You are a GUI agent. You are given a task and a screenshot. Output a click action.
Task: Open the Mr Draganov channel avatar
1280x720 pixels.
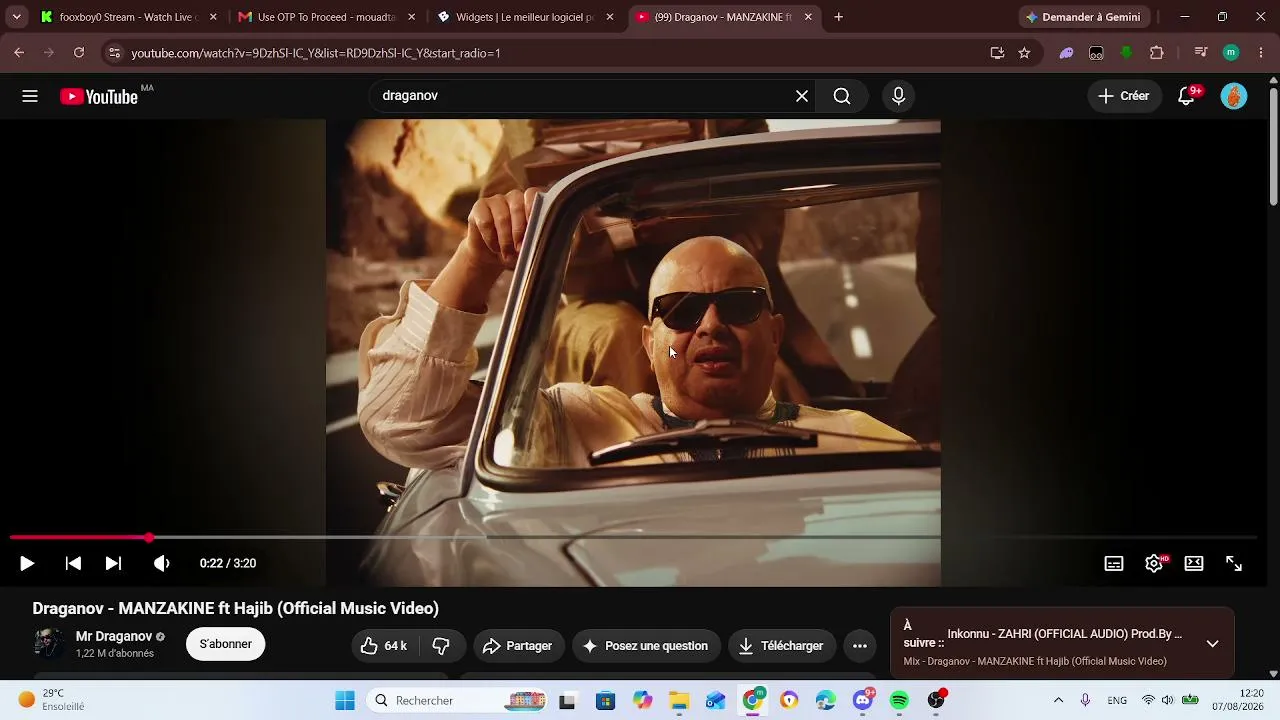49,644
